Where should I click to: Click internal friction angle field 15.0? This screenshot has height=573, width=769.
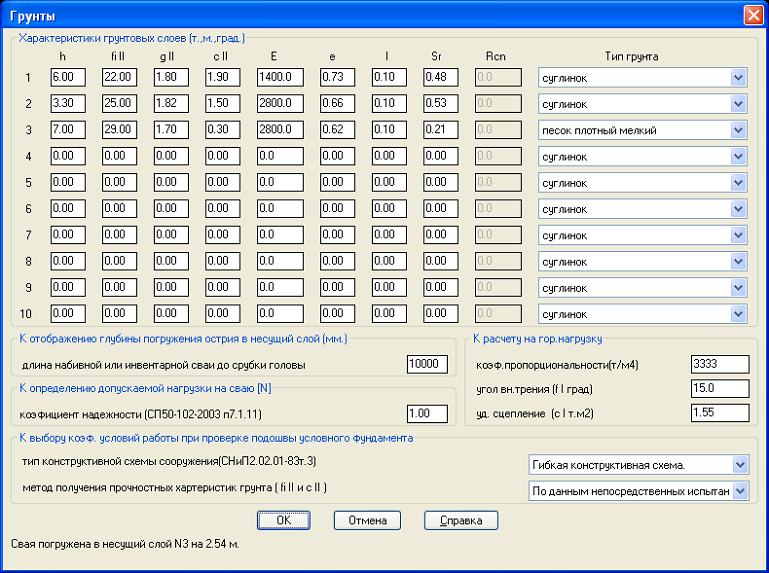720,388
